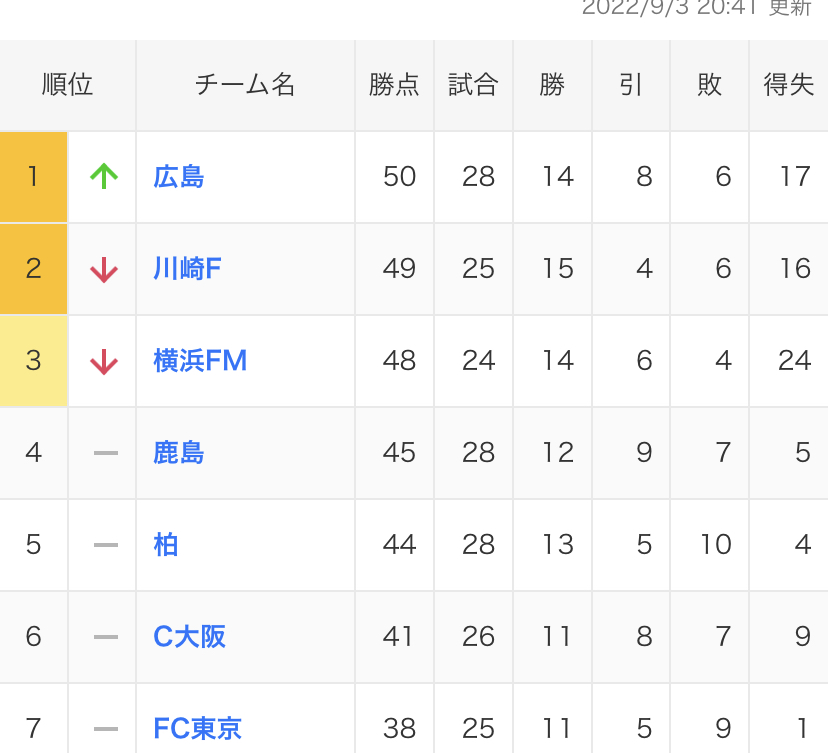
Task: Click the 順位 column header
Action: coord(68,85)
